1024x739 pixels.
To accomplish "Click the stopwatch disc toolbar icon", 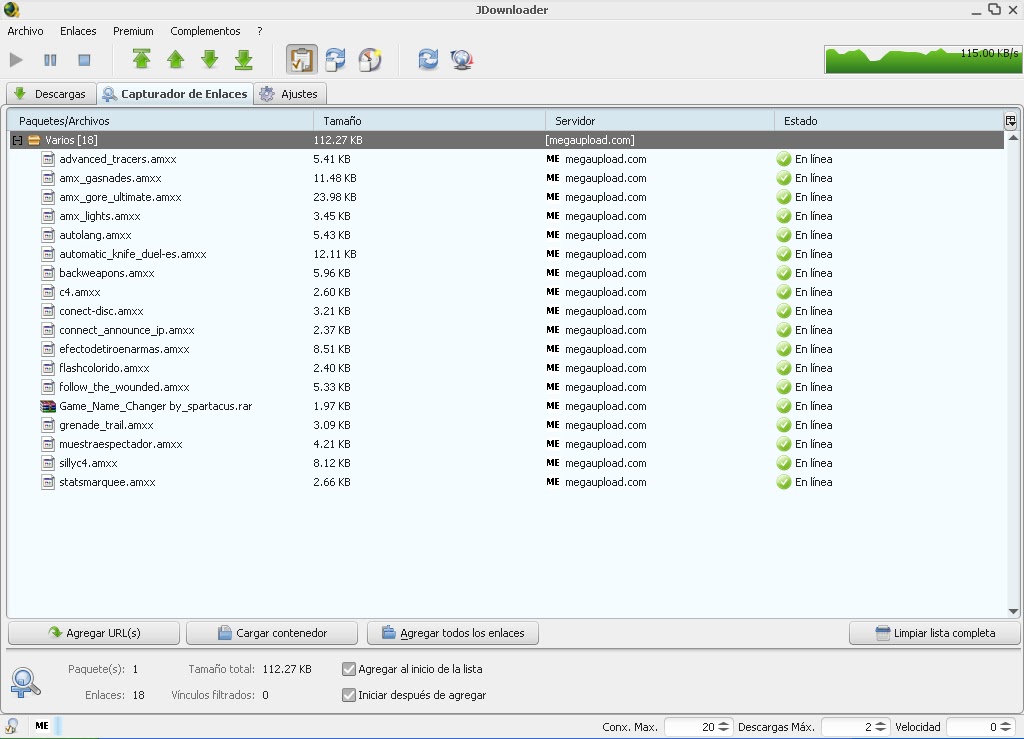I will pyautogui.click(x=370, y=59).
